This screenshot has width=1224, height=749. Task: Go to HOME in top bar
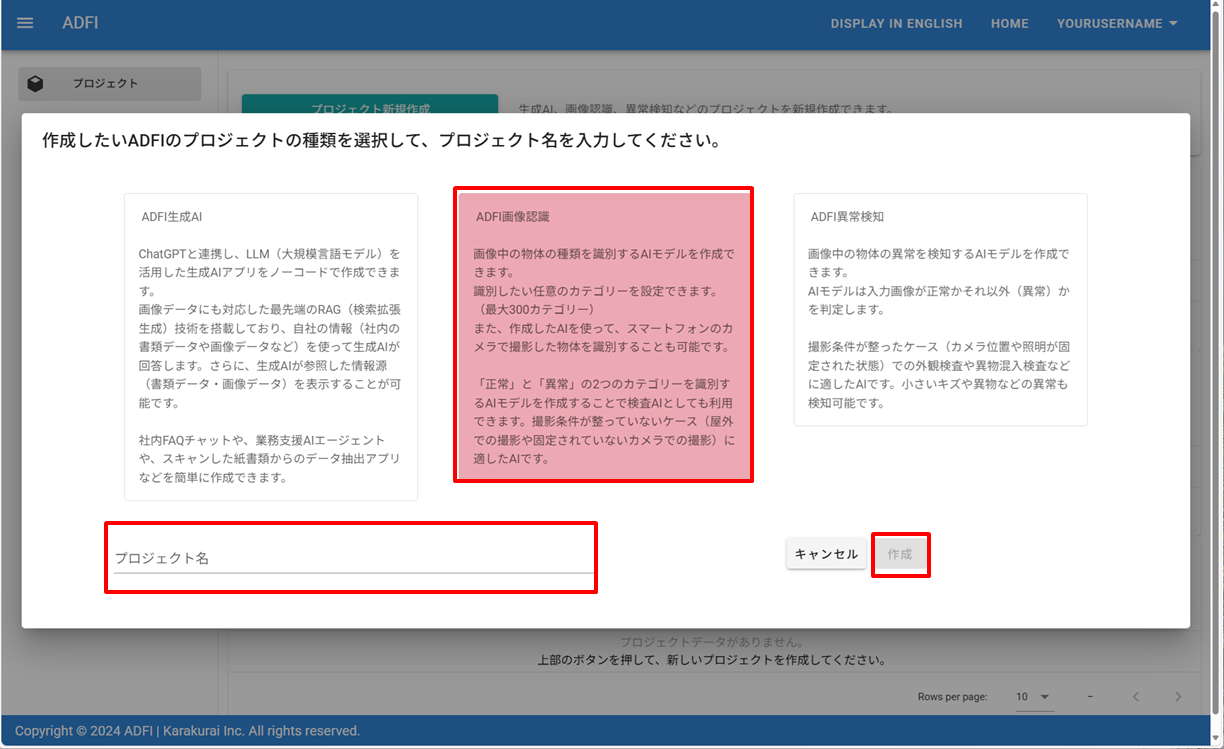click(1009, 23)
